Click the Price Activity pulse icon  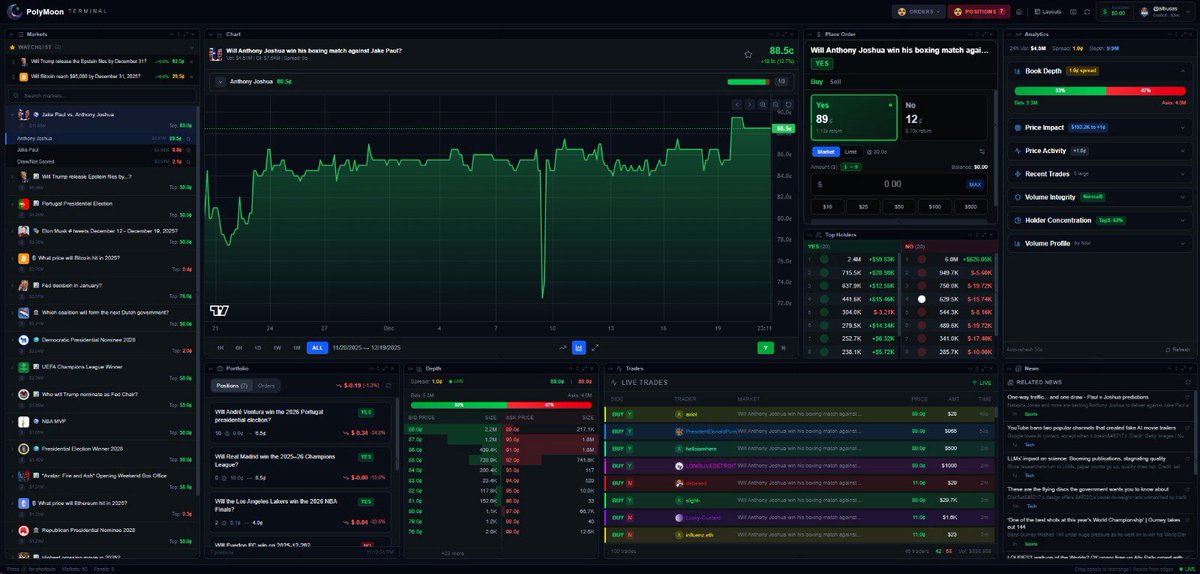[1017, 150]
